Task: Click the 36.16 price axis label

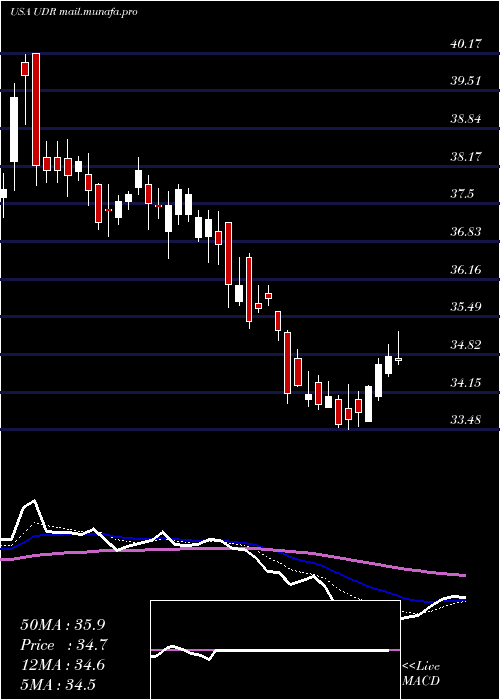Action: pos(465,270)
